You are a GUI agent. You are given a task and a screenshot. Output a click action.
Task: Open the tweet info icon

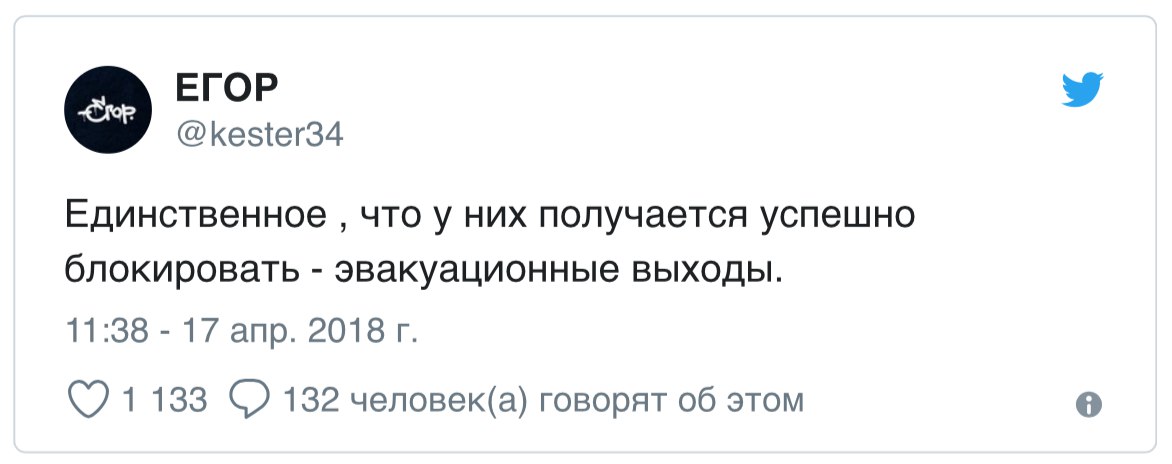[x=1087, y=404]
